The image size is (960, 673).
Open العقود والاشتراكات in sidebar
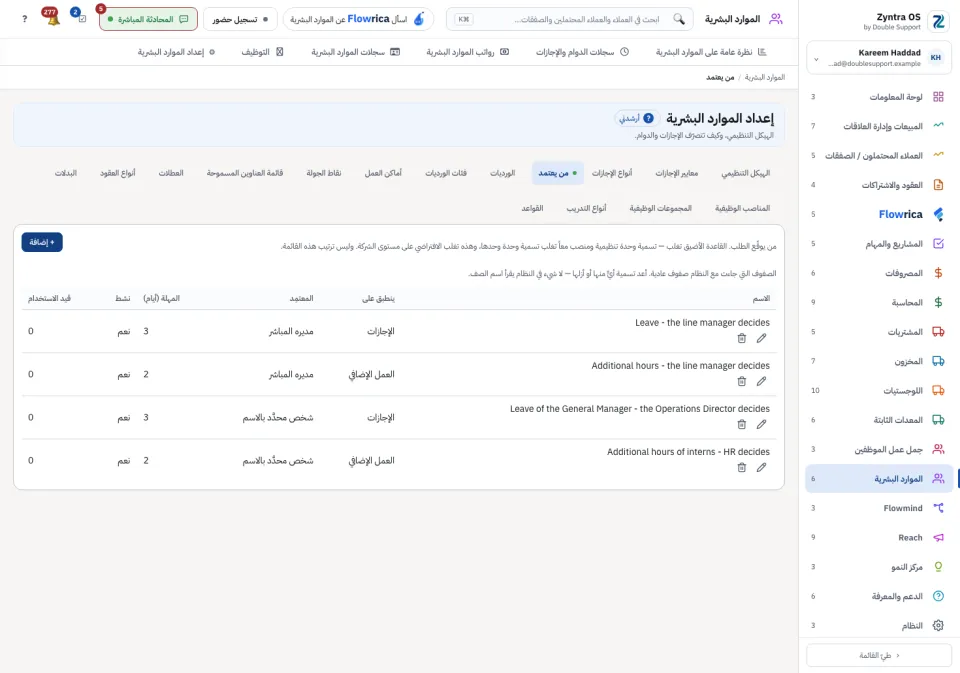879,185
